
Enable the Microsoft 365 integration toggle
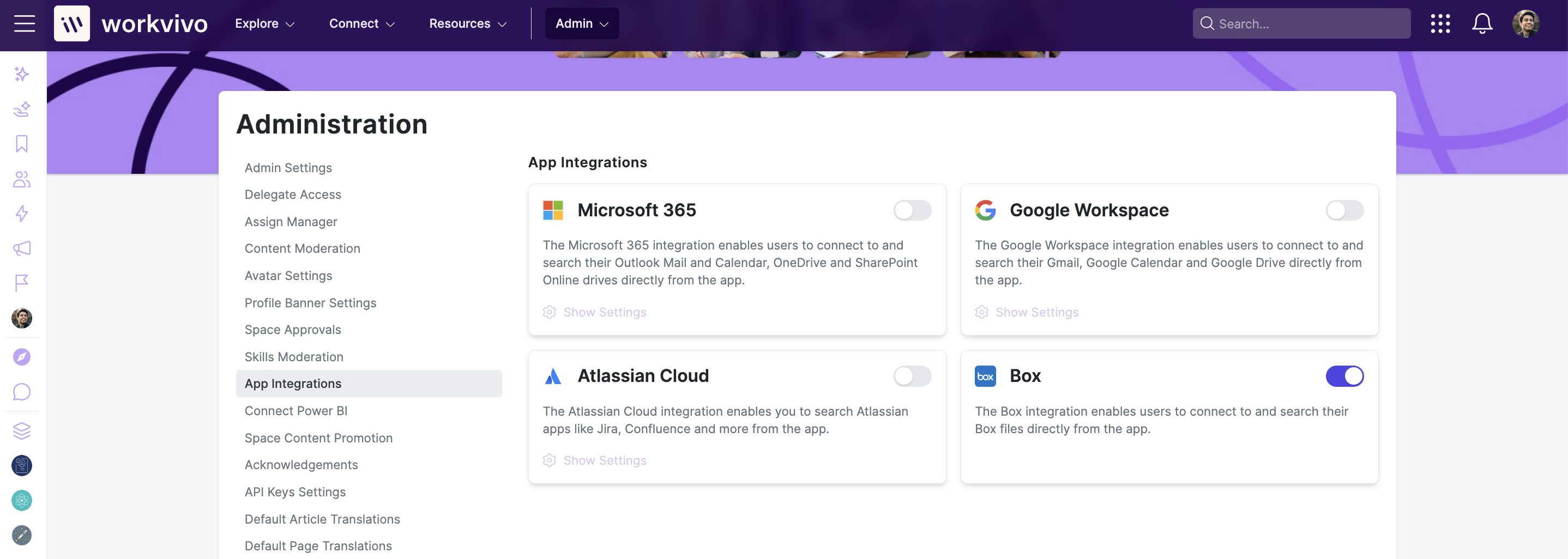pyautogui.click(x=912, y=210)
